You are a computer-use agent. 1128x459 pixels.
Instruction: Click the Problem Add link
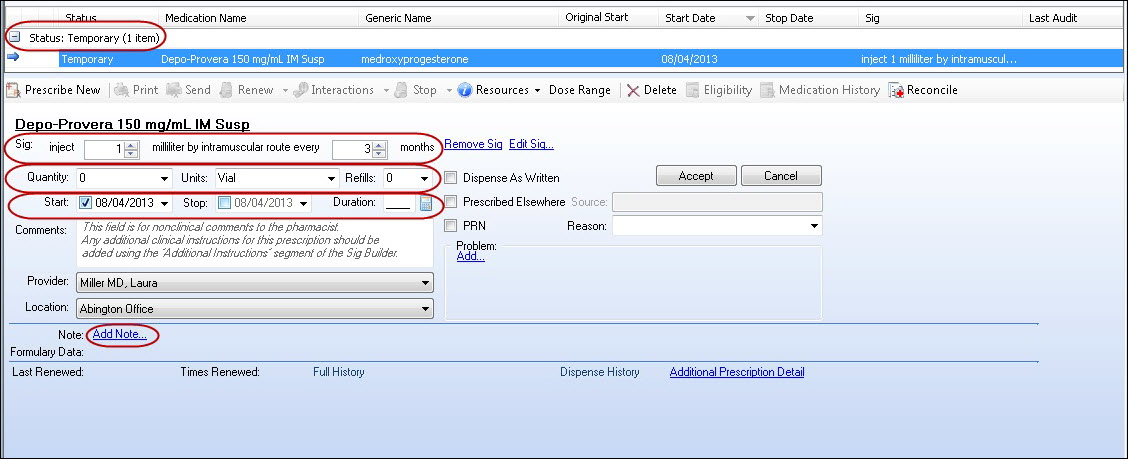(x=470, y=255)
